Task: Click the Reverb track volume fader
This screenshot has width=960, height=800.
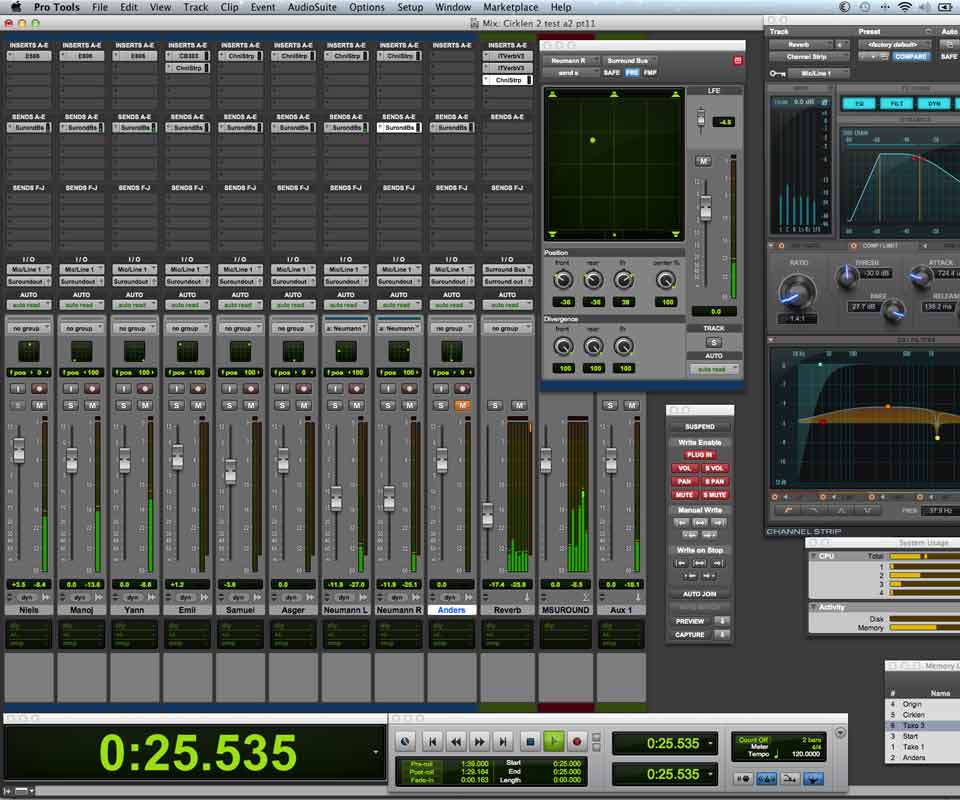Action: point(487,515)
